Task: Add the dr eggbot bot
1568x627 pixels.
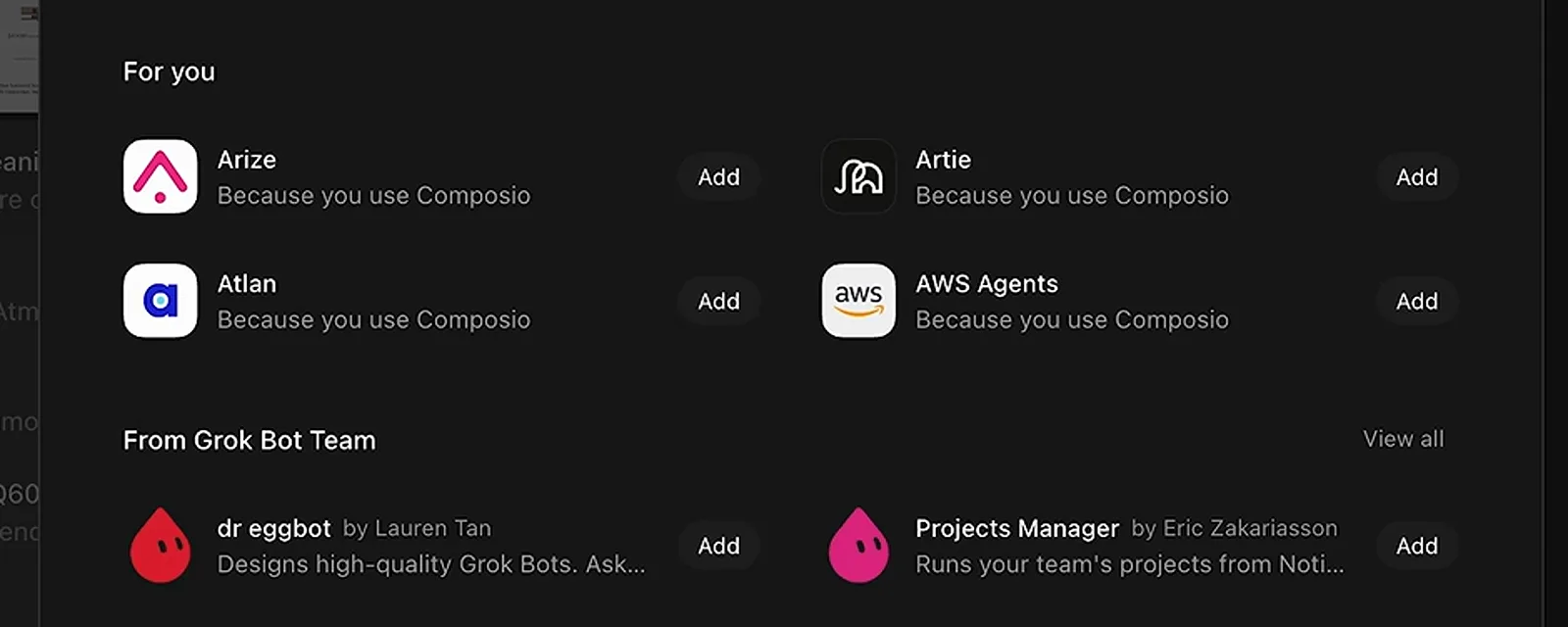Action: pyautogui.click(x=718, y=546)
